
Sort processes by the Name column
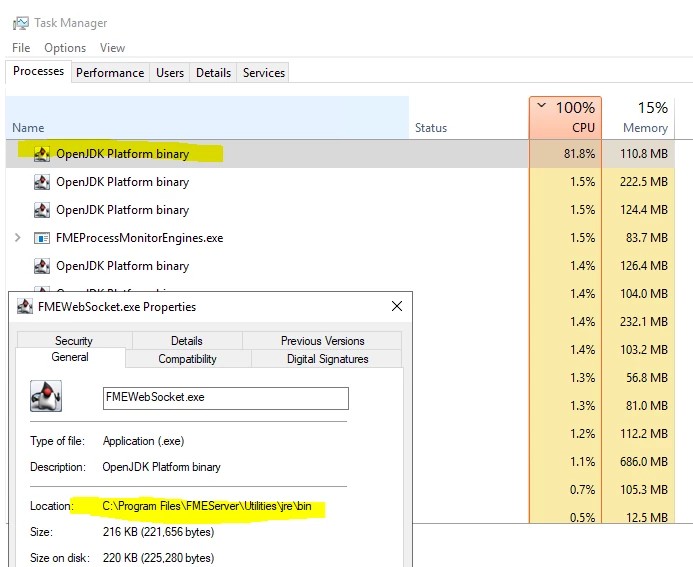coord(207,118)
